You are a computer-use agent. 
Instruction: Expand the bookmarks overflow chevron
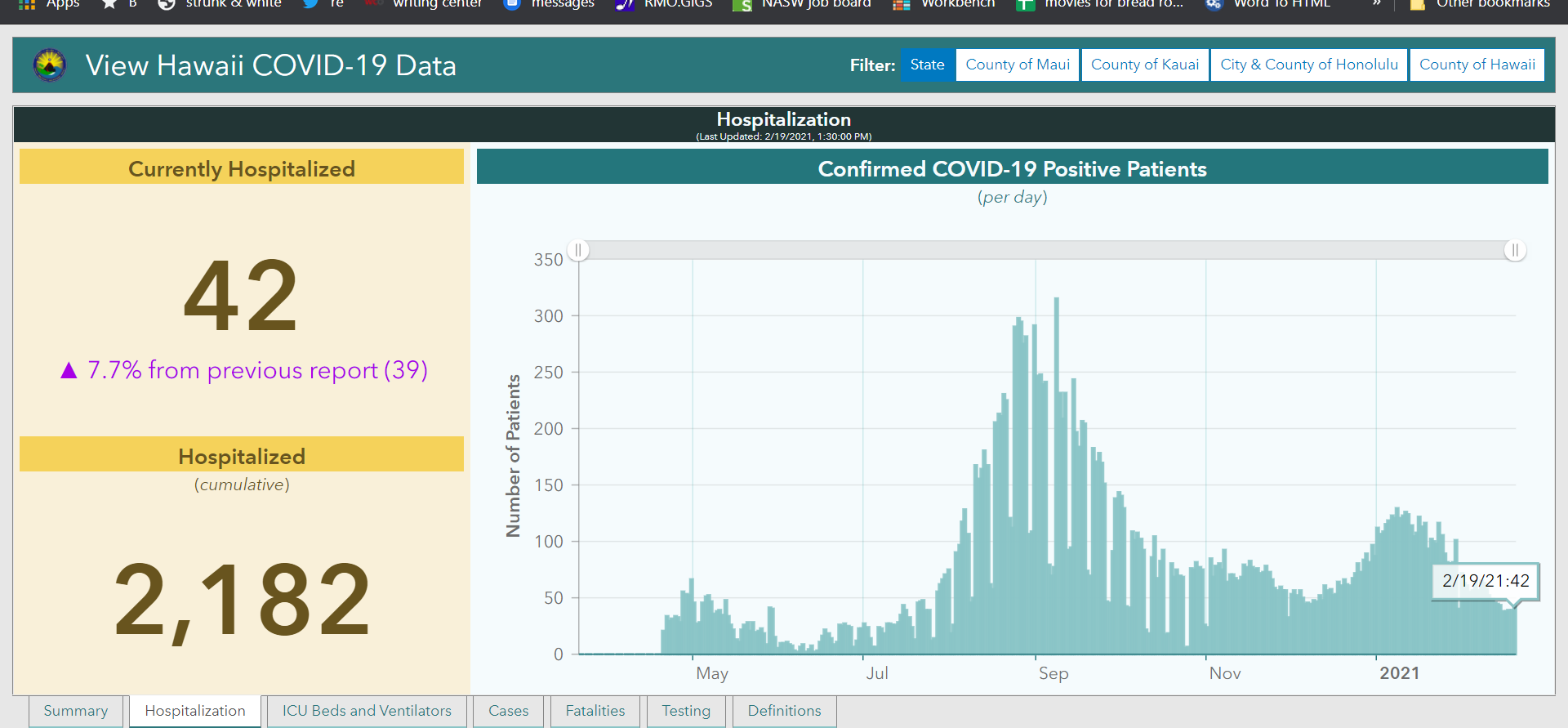[1376, 3]
